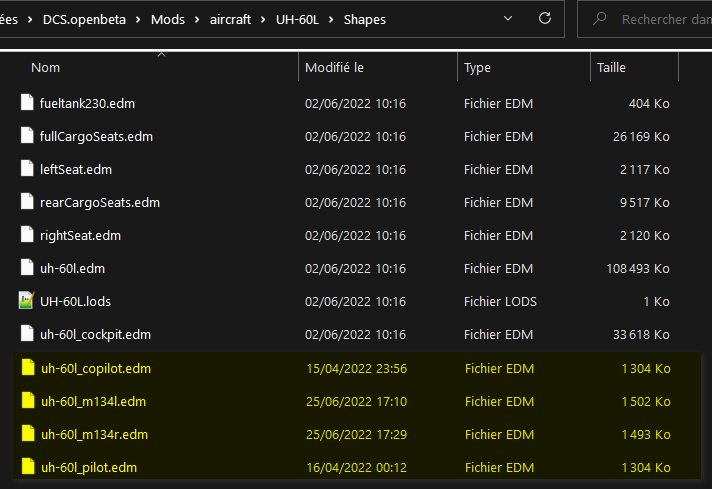The width and height of the screenshot is (712, 489).
Task: Click the rightSeat.edm file icon
Action: point(27,235)
